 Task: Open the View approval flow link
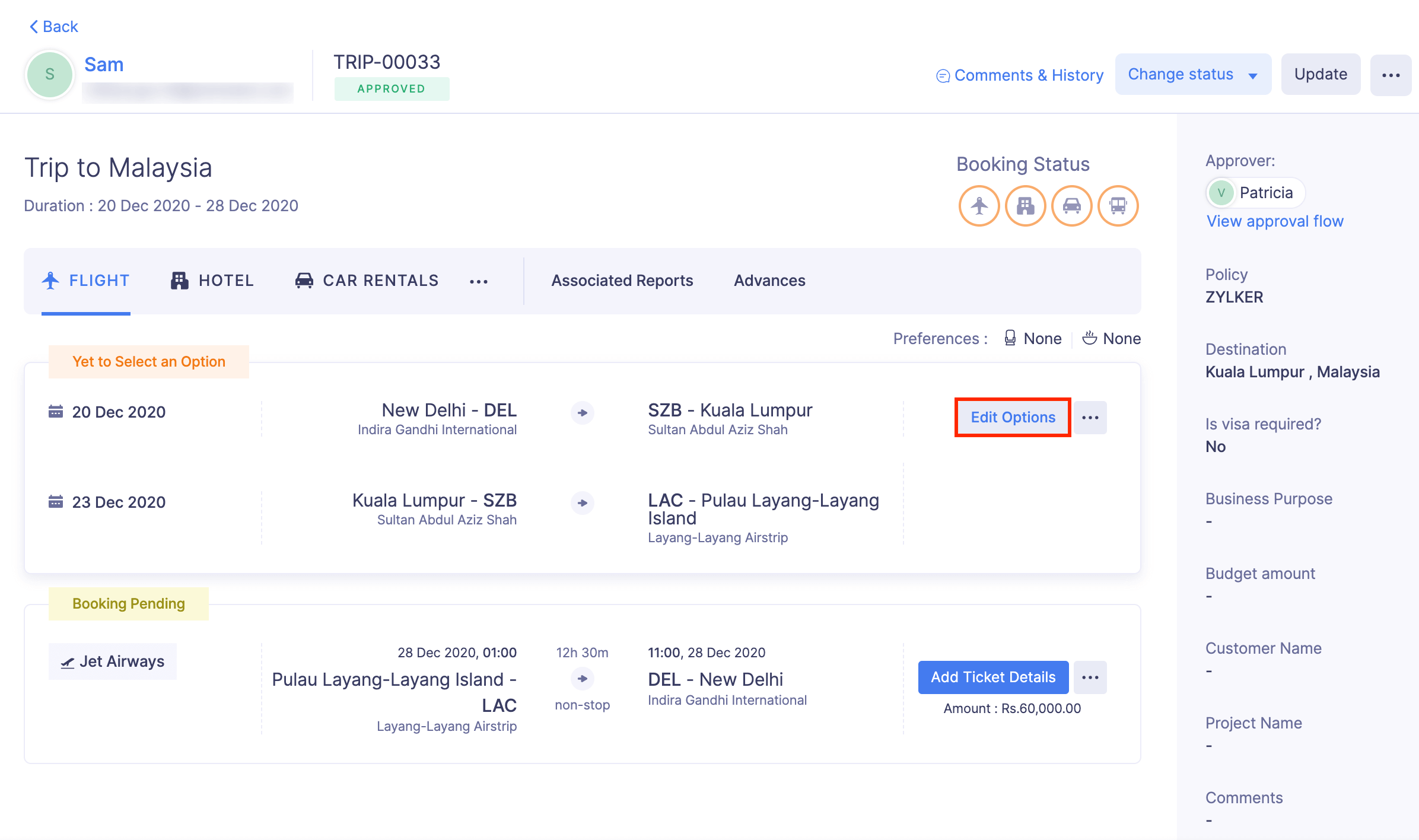1275,221
